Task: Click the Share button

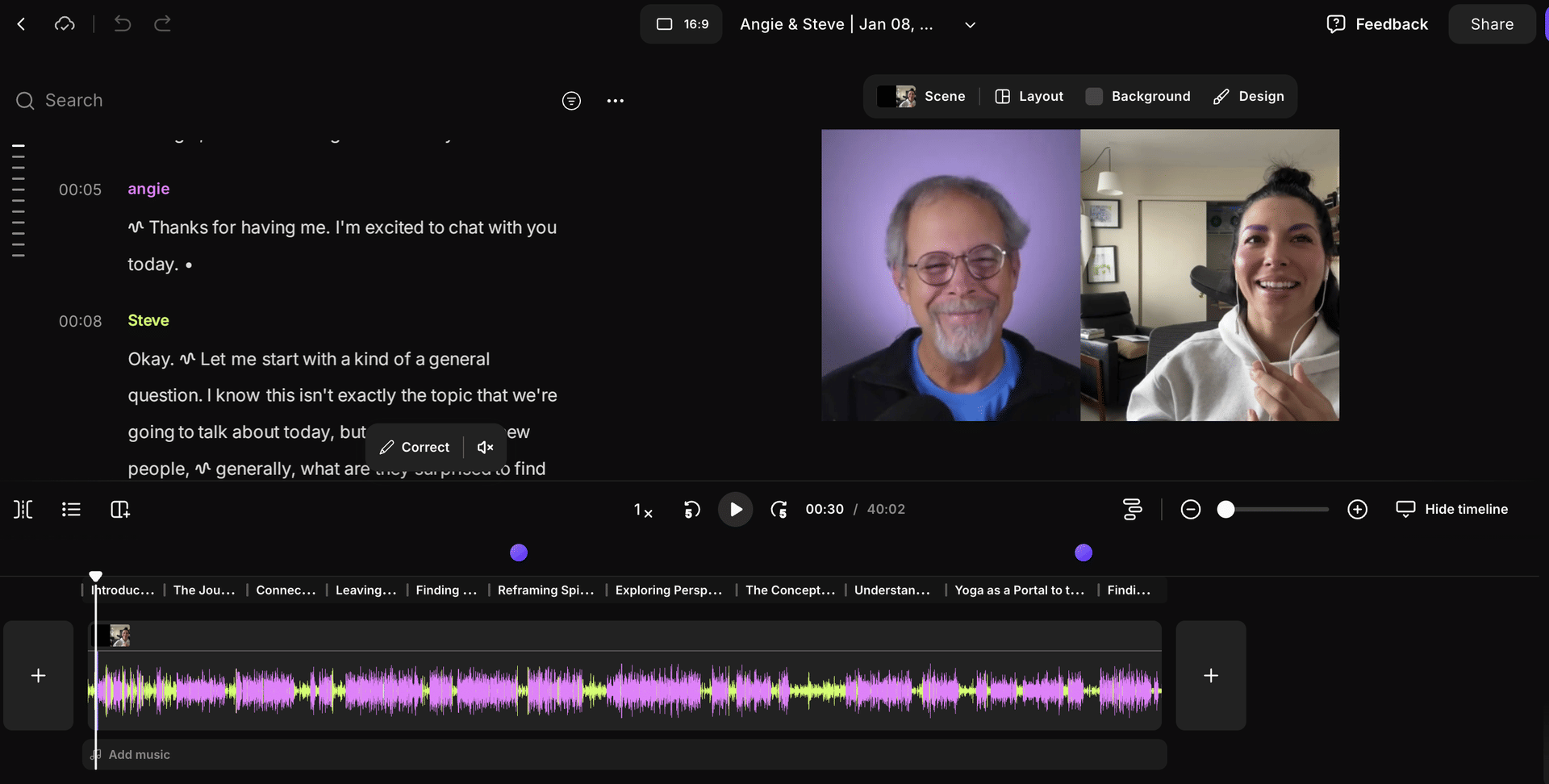Action: pos(1491,24)
